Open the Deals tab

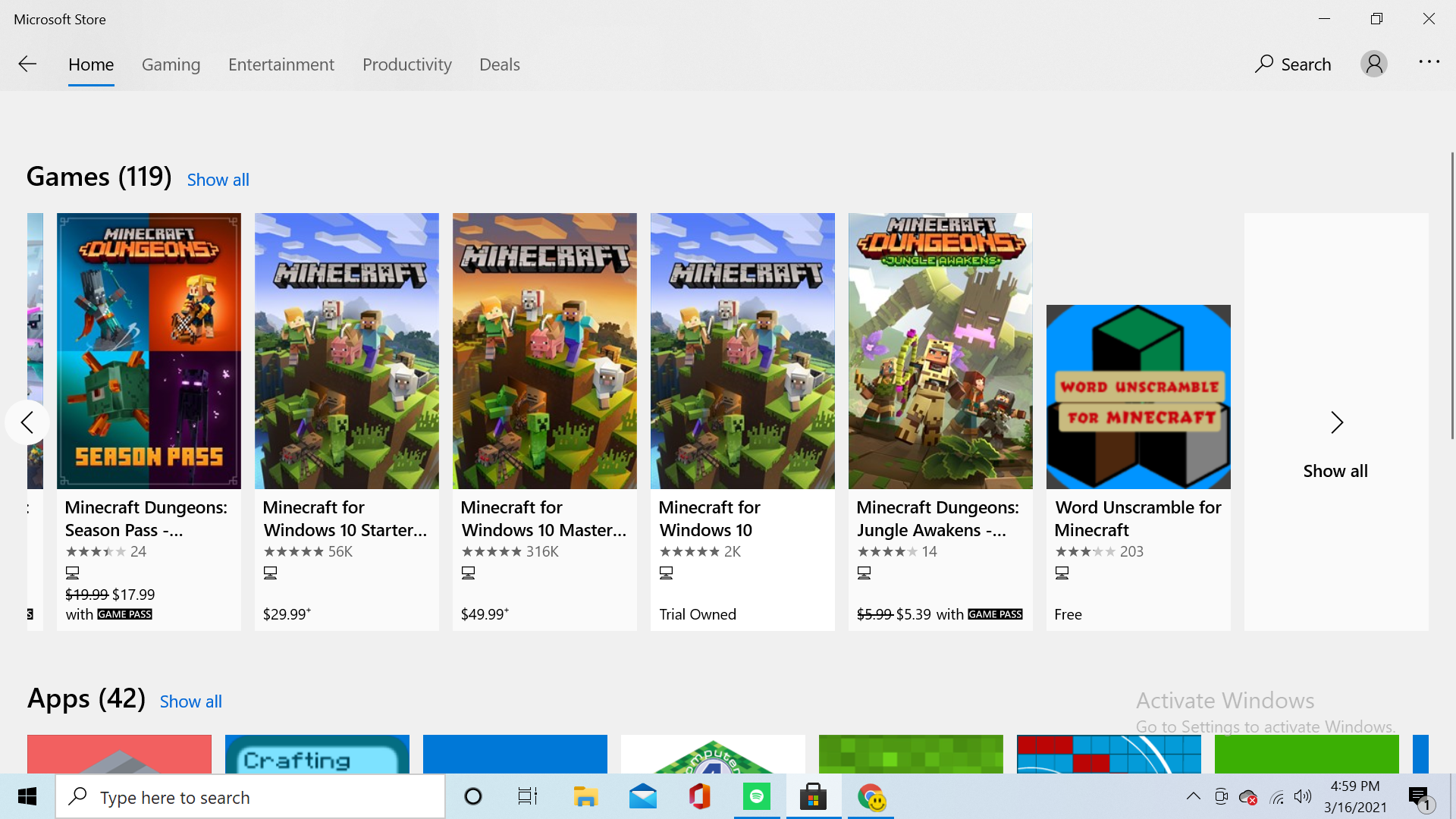pyautogui.click(x=499, y=64)
